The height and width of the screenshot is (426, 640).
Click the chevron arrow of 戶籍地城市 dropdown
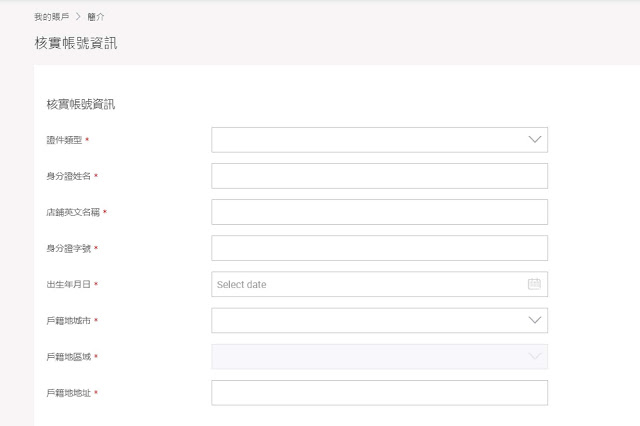[535, 320]
